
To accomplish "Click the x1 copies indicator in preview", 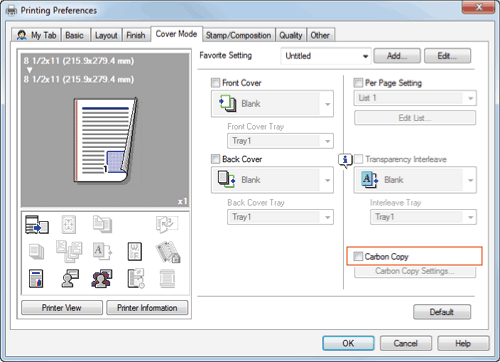I will (x=182, y=201).
